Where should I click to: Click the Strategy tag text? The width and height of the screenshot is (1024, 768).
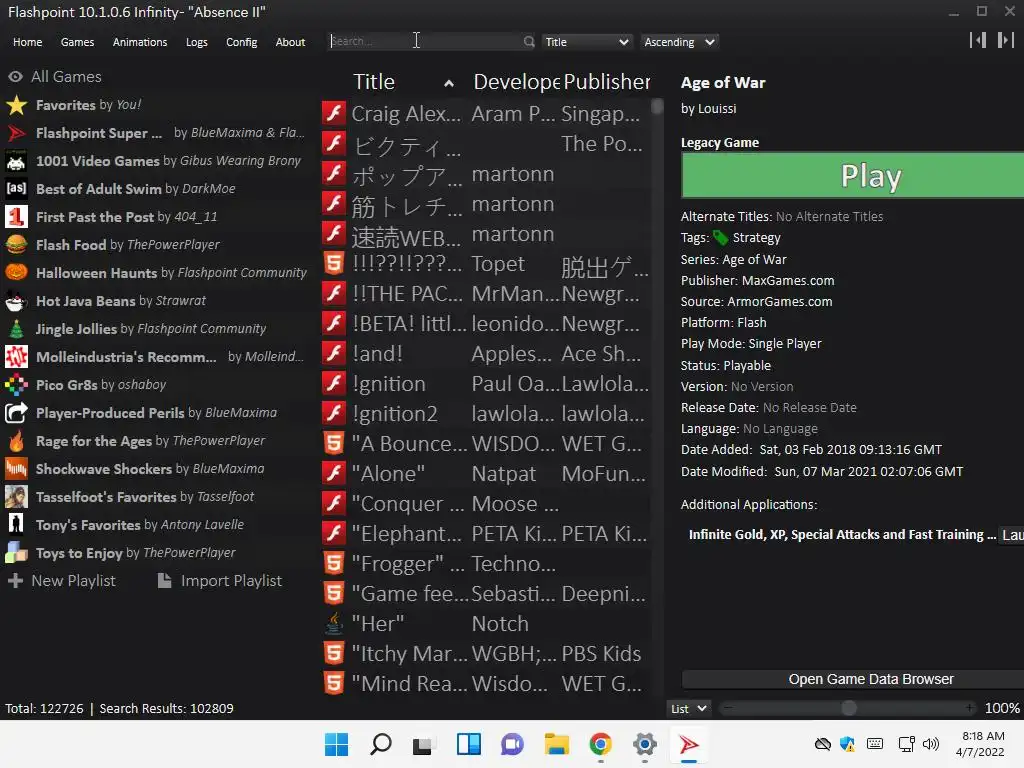(x=756, y=238)
